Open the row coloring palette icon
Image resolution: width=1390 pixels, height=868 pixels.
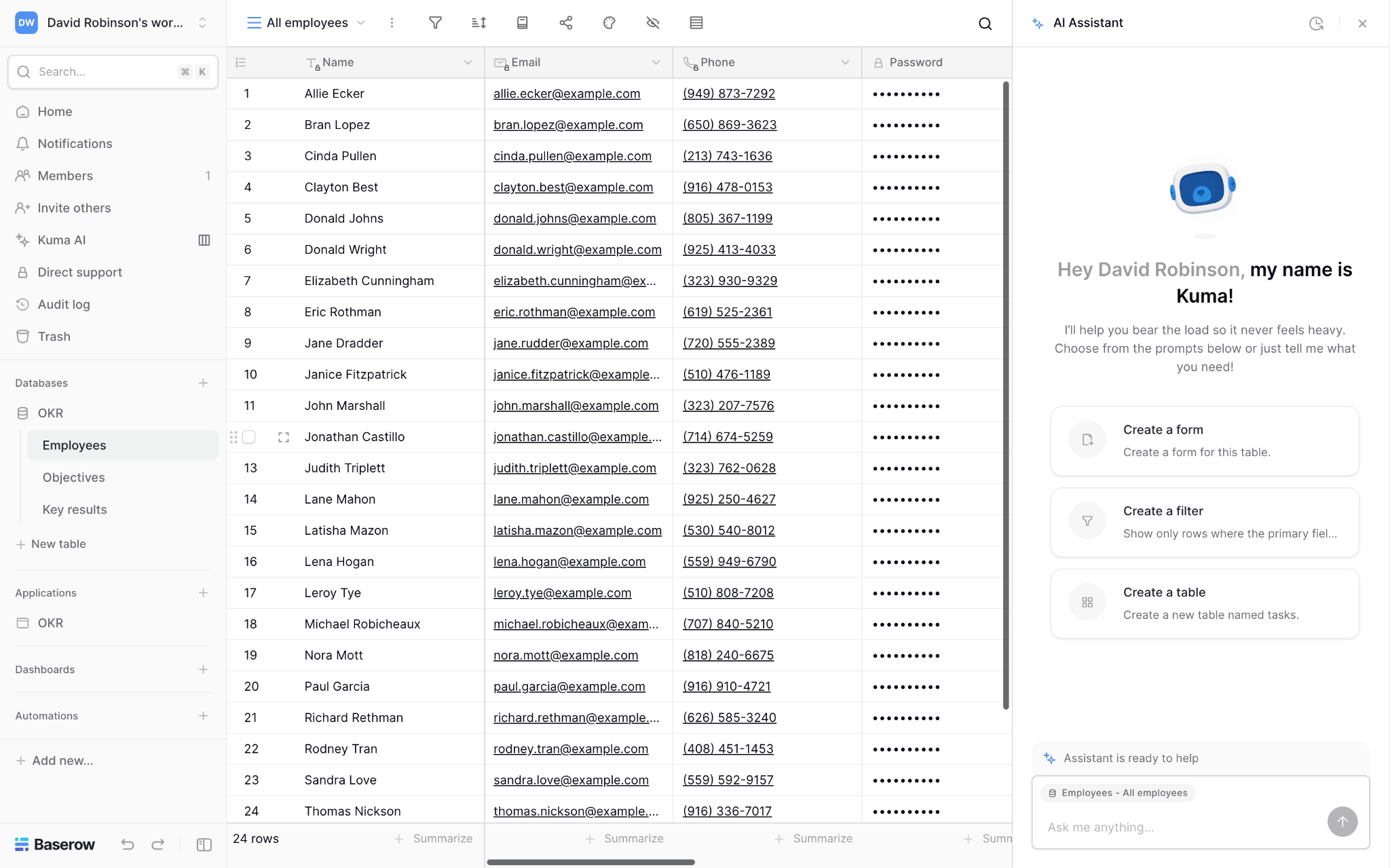(609, 23)
